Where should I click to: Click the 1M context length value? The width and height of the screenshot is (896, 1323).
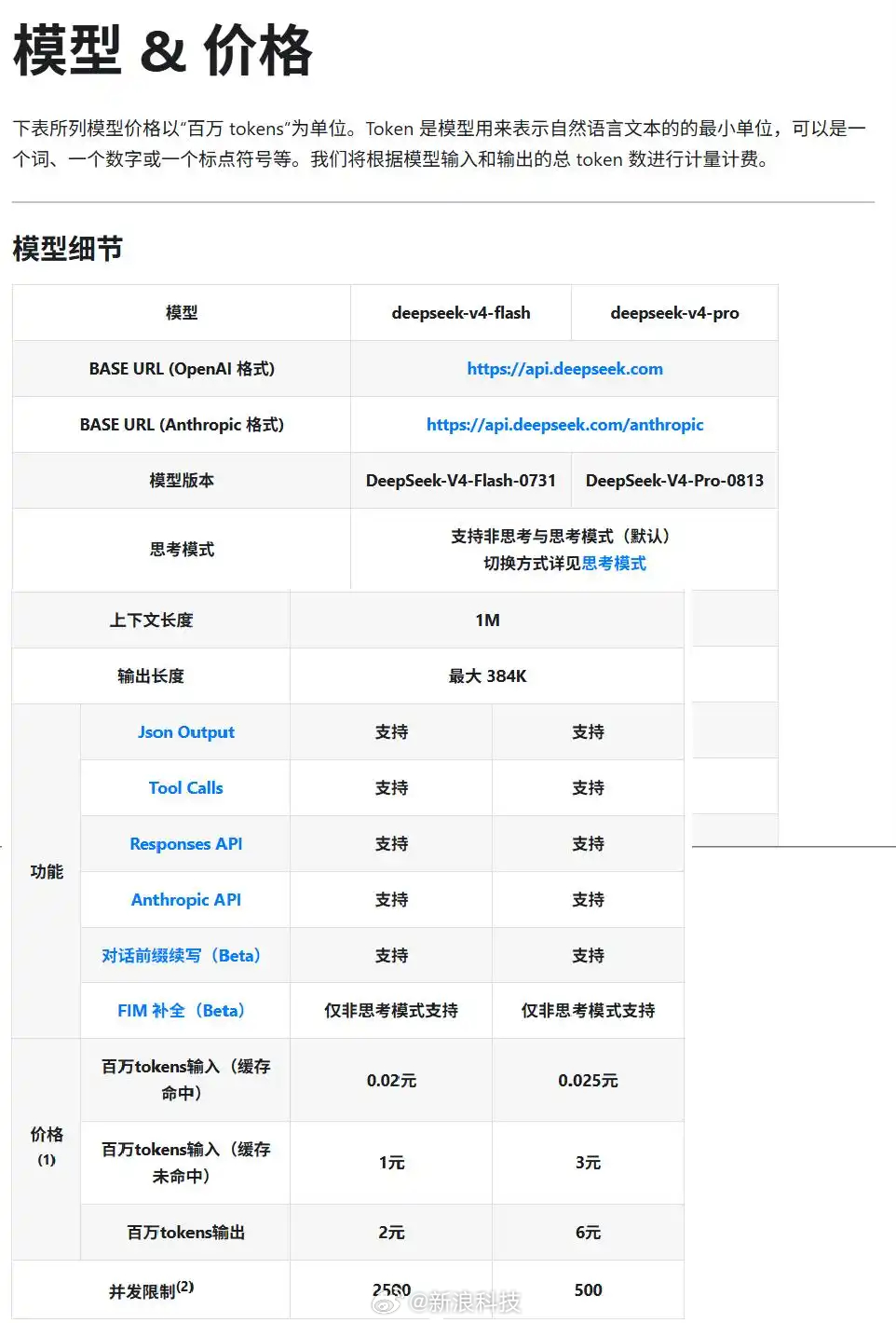coord(487,621)
